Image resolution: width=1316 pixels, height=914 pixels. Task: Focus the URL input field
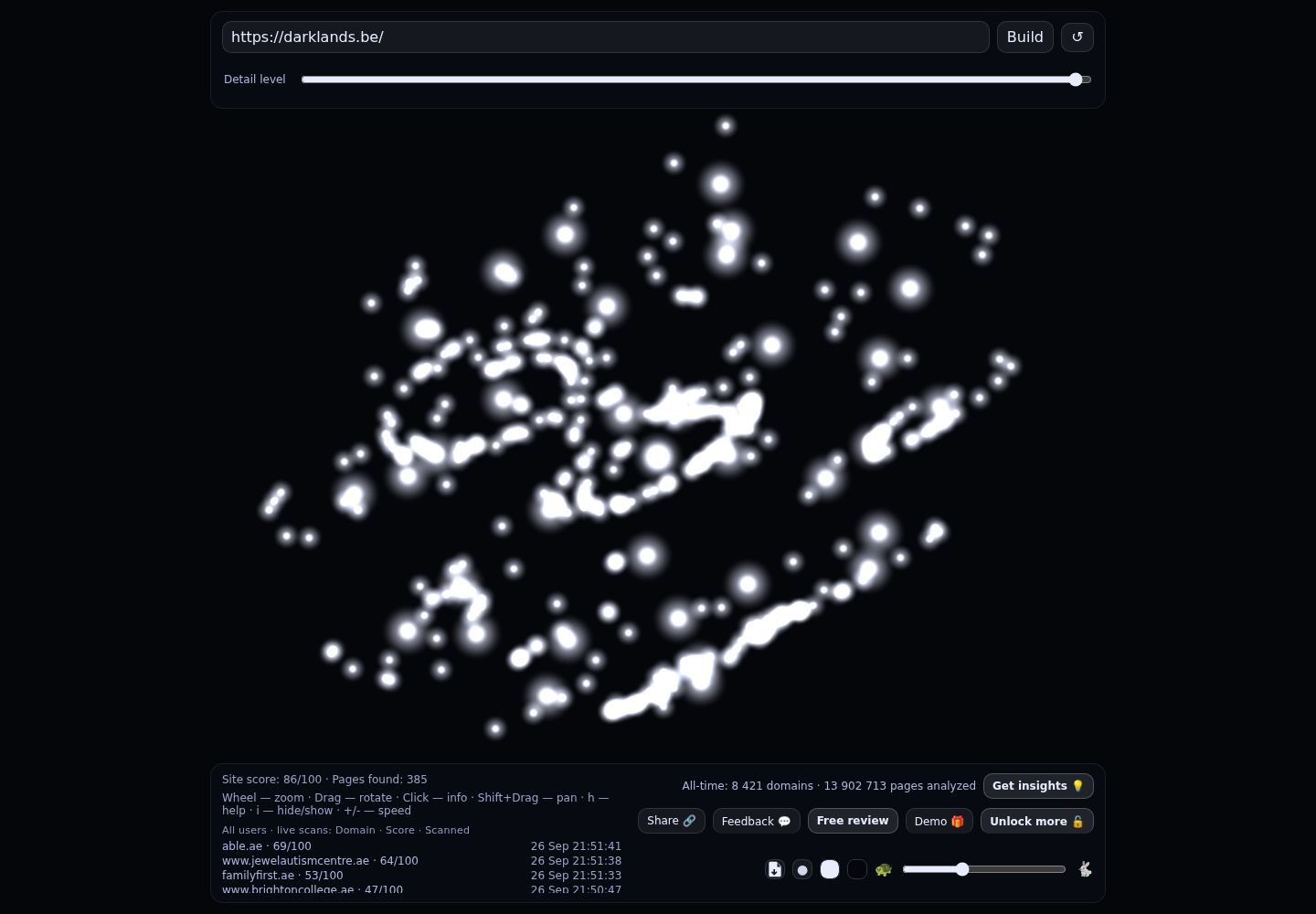click(605, 37)
